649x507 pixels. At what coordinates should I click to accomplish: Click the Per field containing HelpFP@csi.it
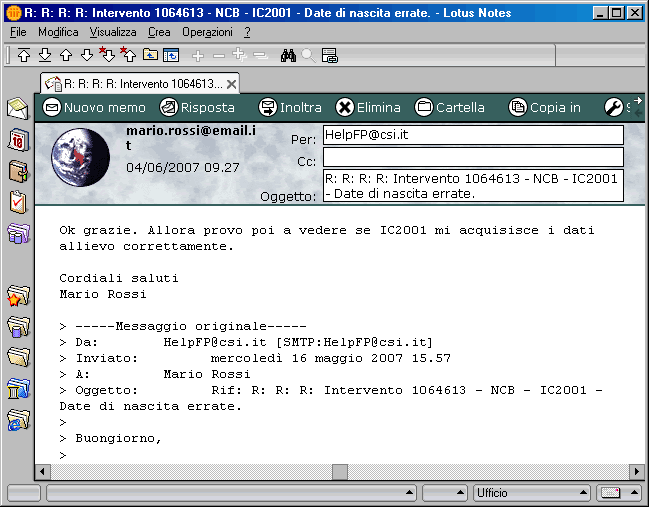tap(473, 135)
